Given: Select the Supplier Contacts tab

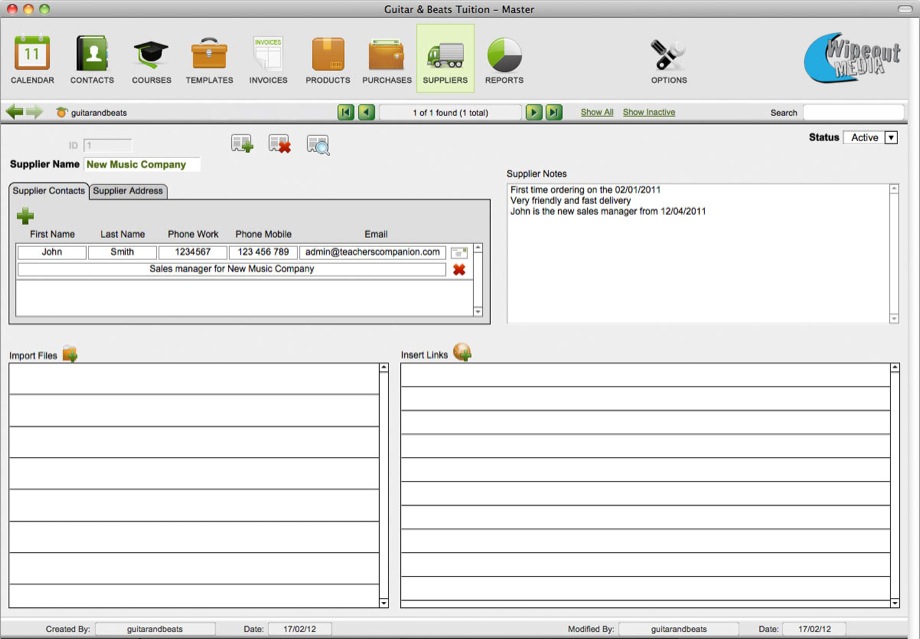Looking at the screenshot, I should coord(49,191).
